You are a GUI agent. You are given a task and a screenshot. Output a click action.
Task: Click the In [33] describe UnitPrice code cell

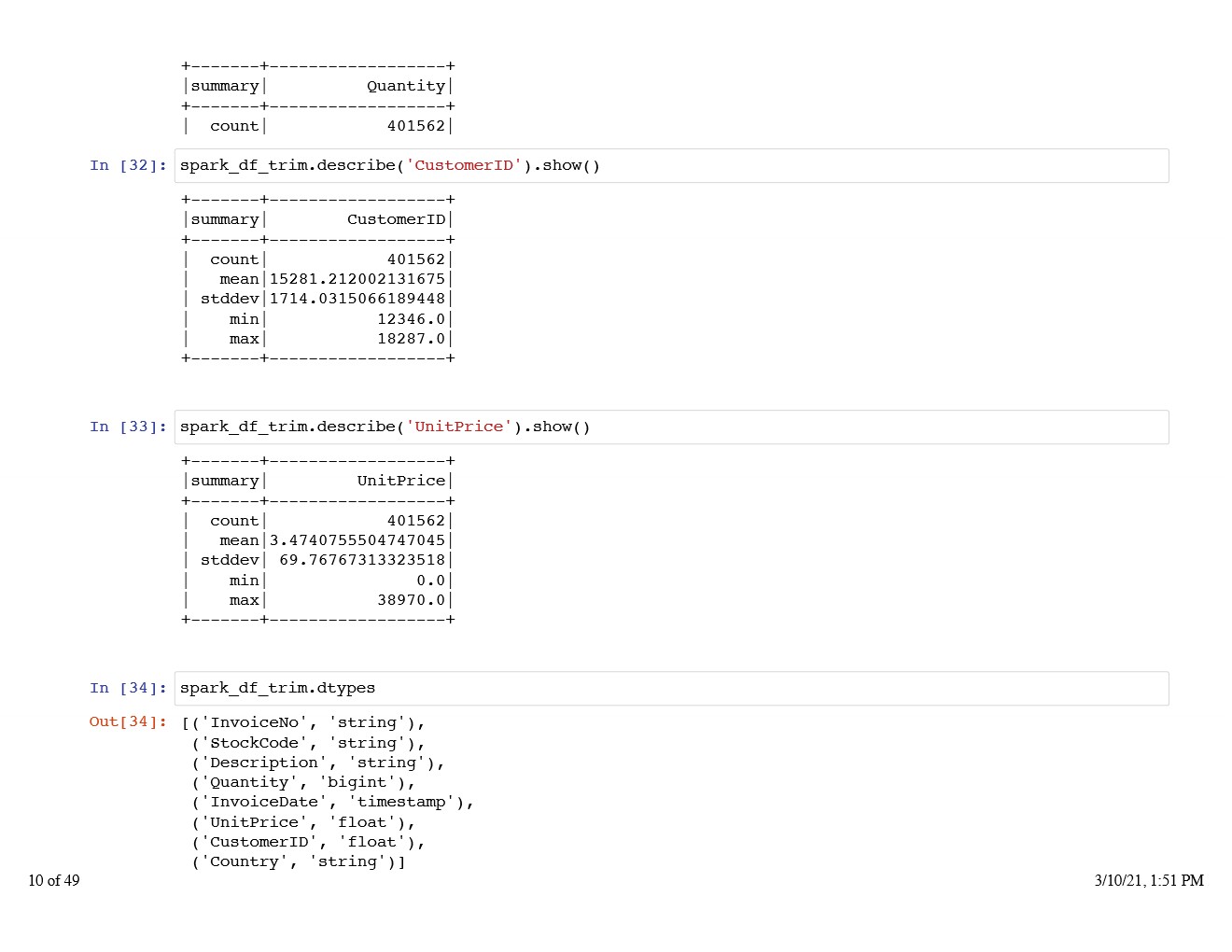point(672,427)
